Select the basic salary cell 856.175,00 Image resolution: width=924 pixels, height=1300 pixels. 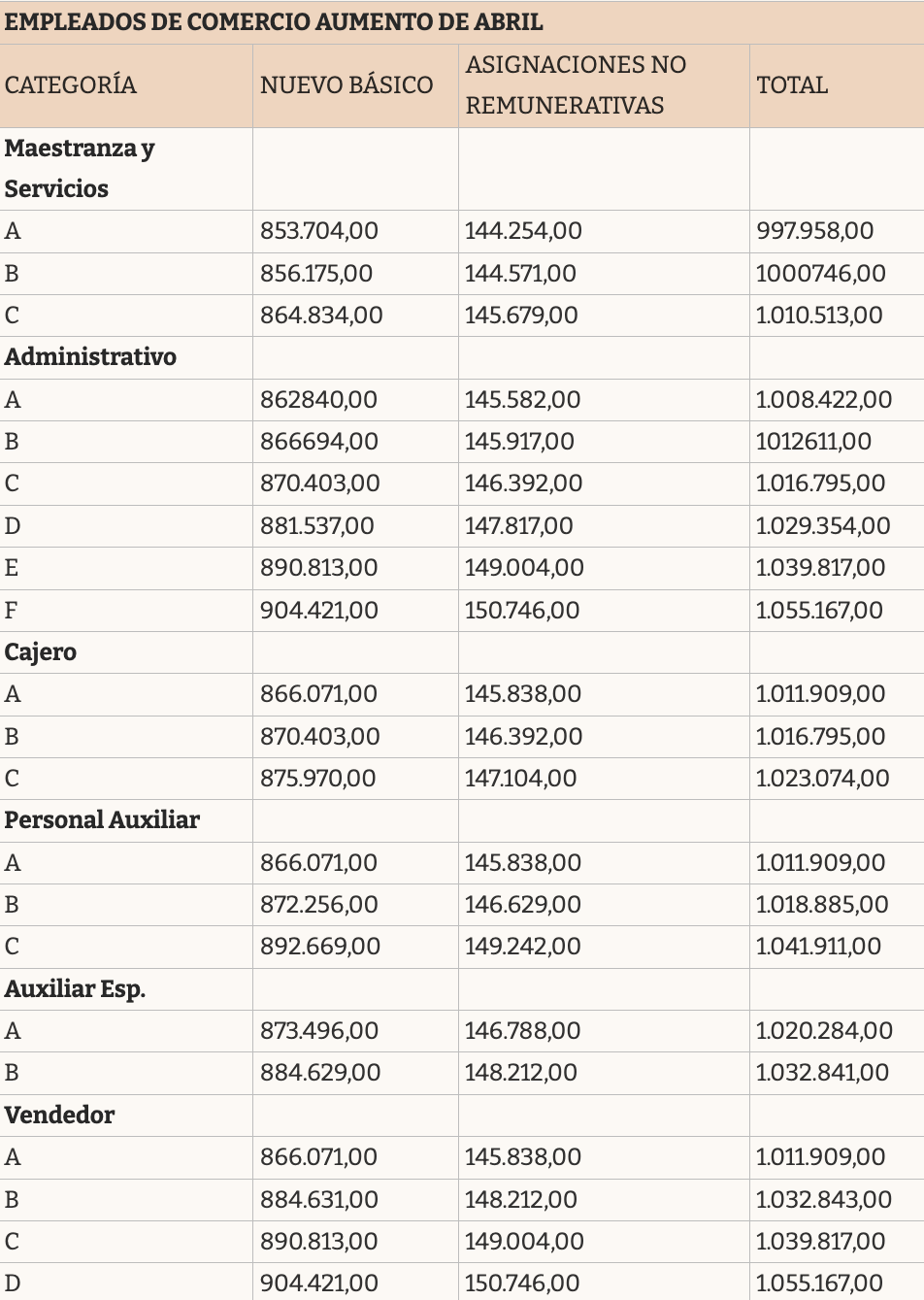click(x=316, y=274)
